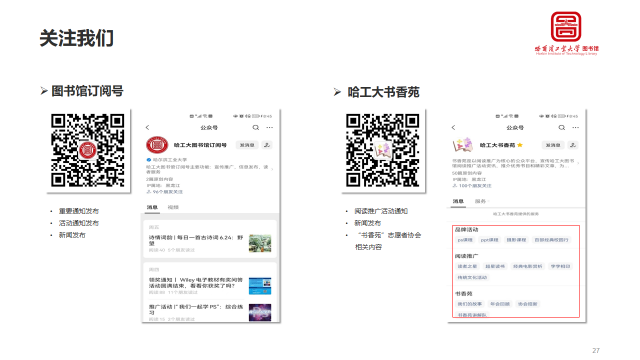Click the 发消息 button for 哈工大书香苑
Image resolution: width=640 pixels, height=360 pixels.
pos(553,145)
